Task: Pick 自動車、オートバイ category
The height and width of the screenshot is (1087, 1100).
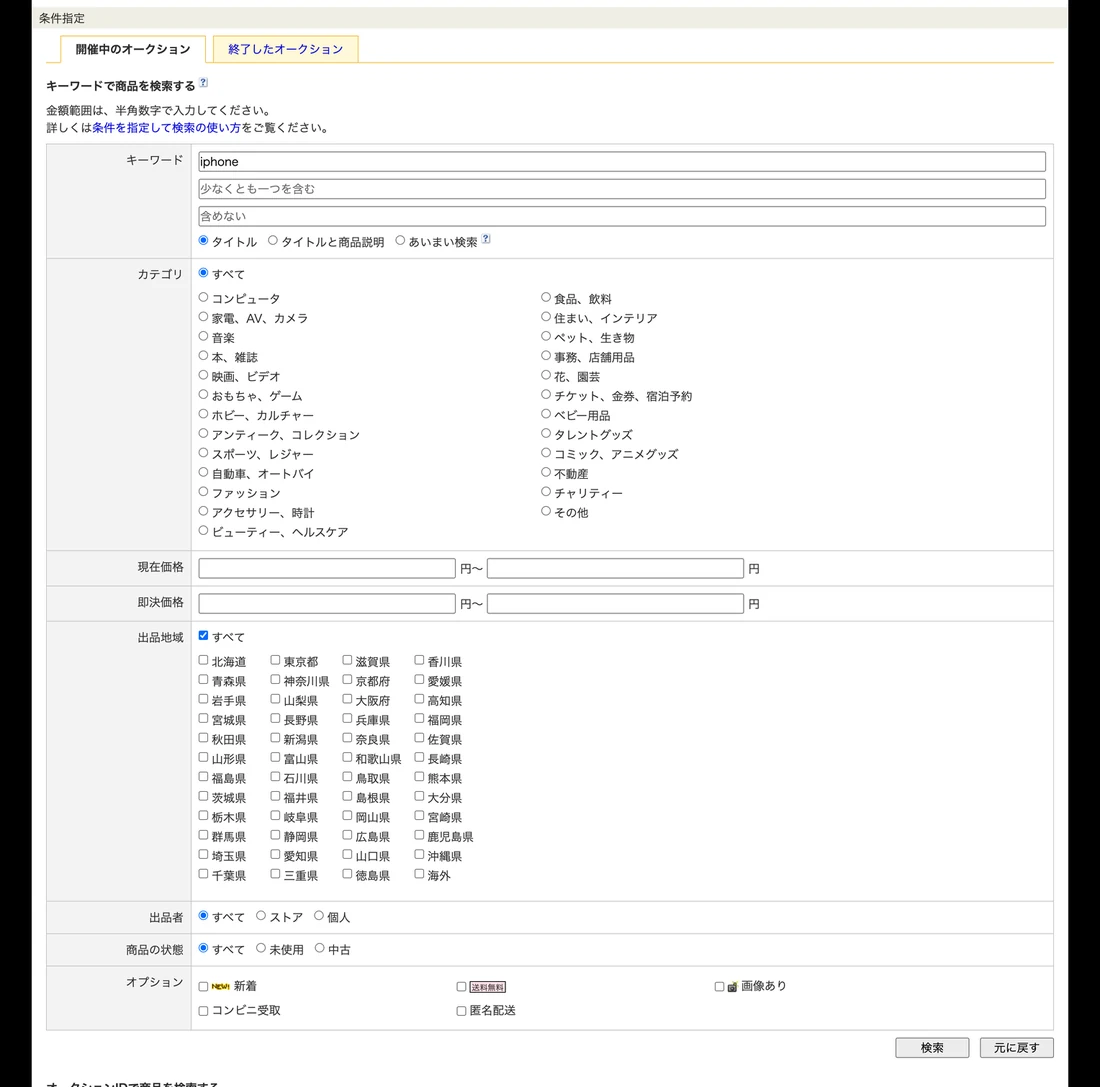Action: tap(203, 473)
